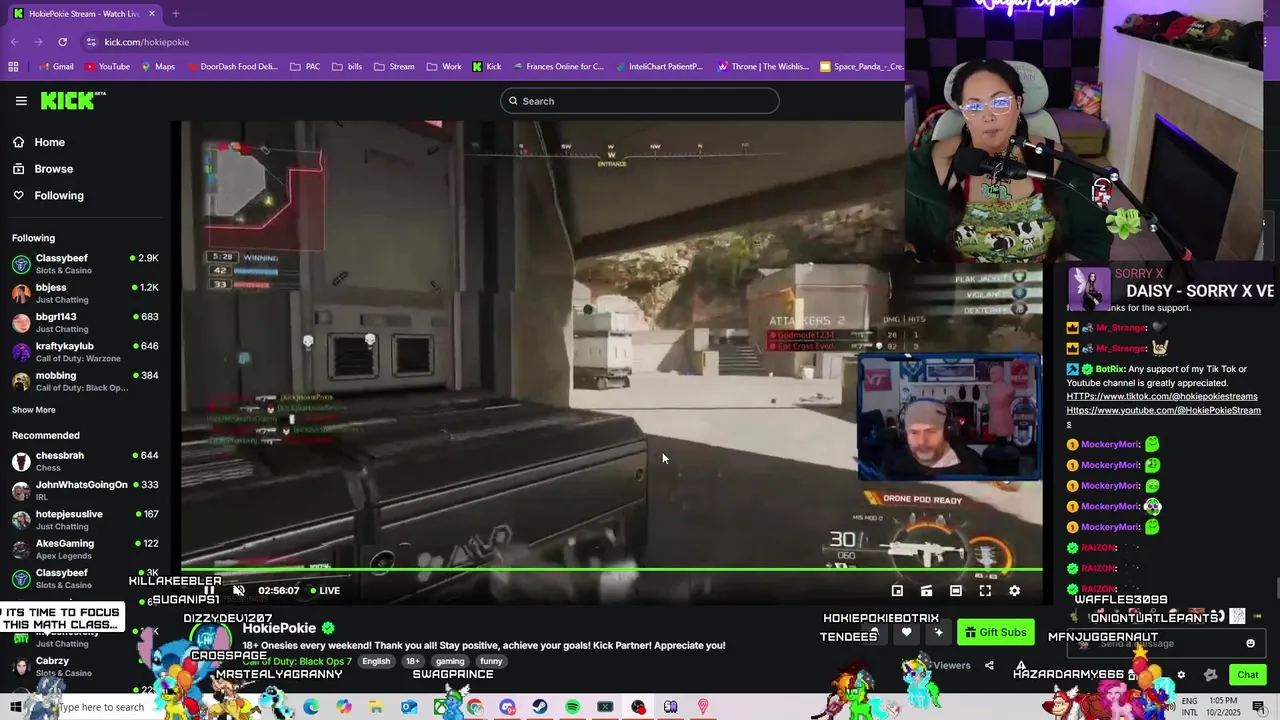Open the Cabrzy channel

click(x=85, y=667)
